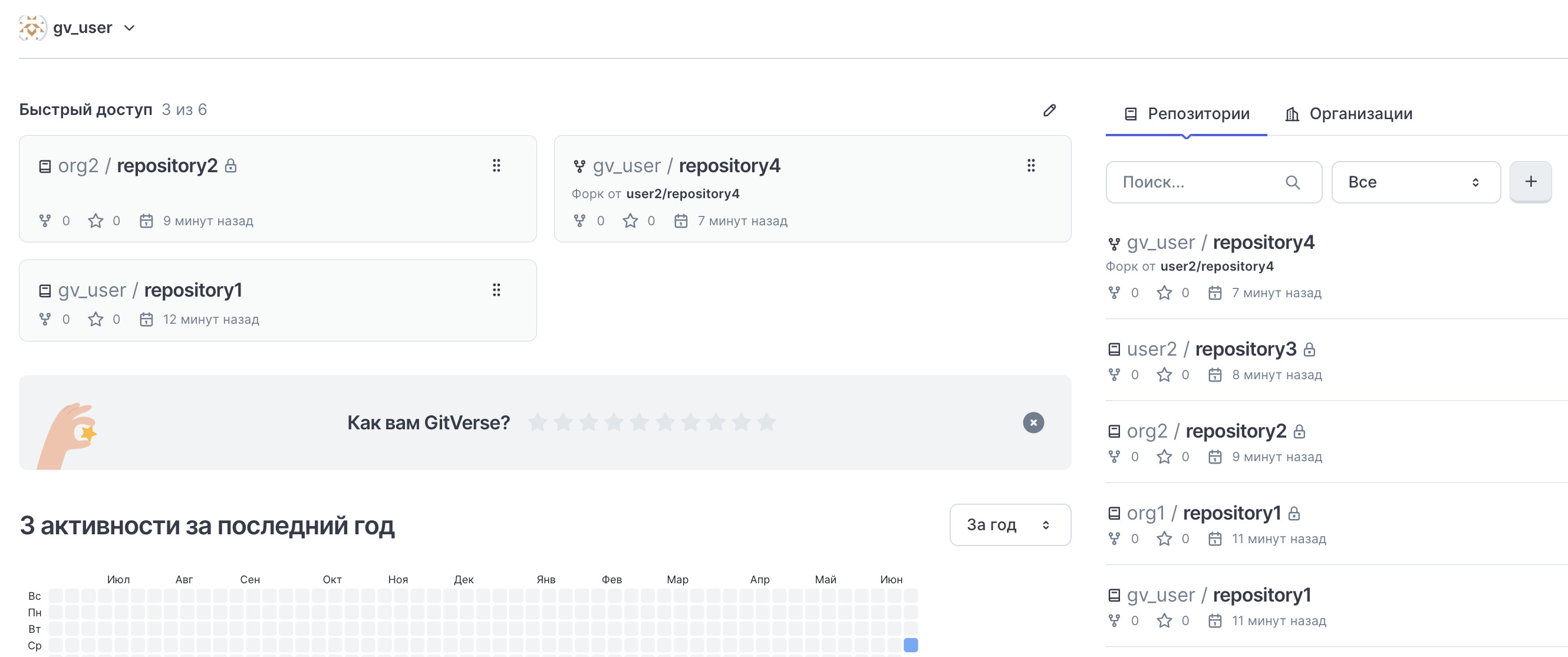Switch to the Репозитории tab
Viewport: 1568px width, 657px height.
point(1187,114)
